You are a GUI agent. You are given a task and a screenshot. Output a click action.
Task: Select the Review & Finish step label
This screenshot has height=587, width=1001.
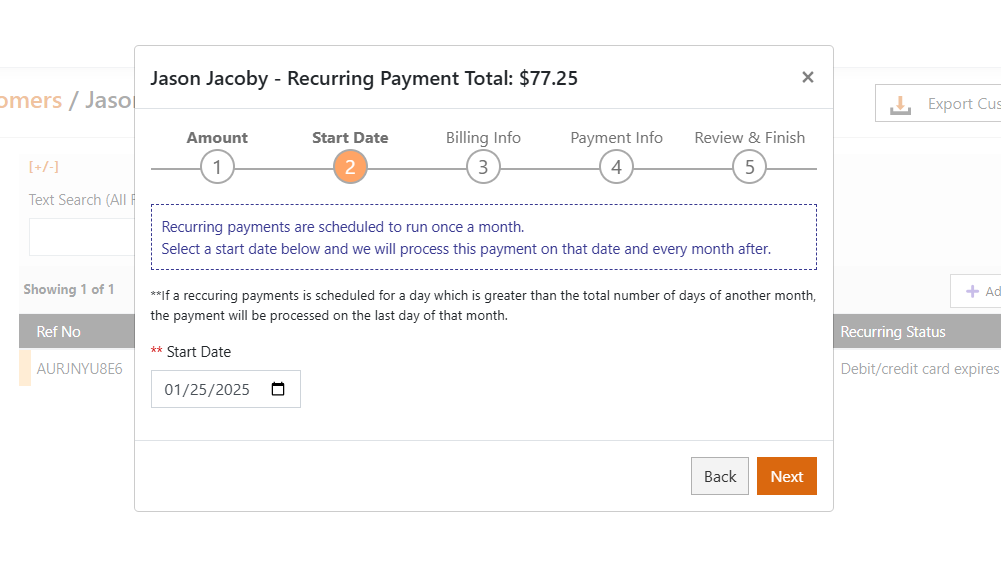tap(750, 137)
